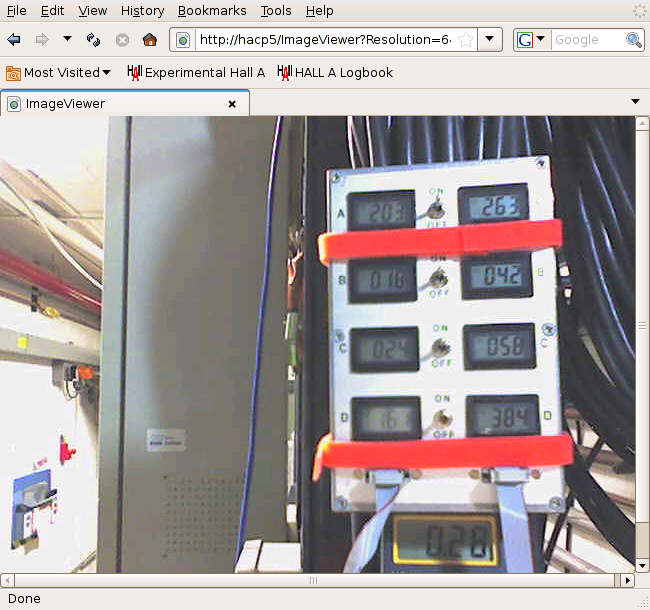Go to the Home page

150,40
